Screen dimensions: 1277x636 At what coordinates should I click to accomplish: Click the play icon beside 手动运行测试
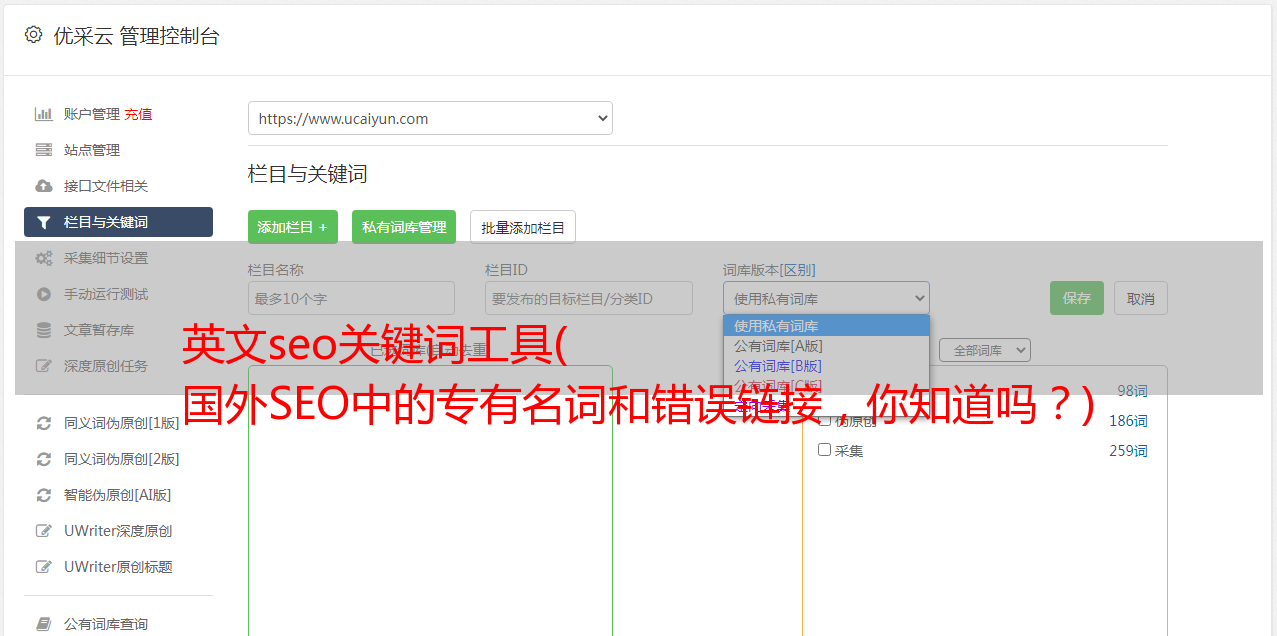(44, 294)
